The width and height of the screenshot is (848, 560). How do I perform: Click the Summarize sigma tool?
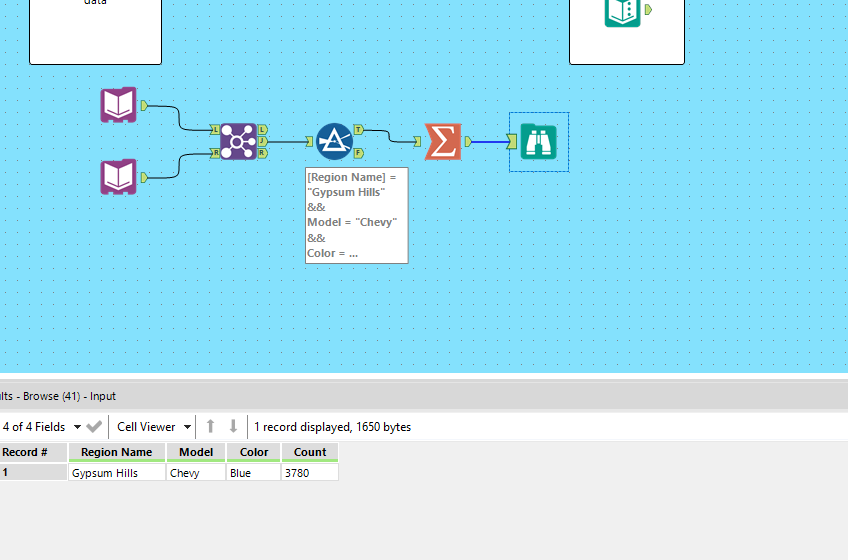tap(443, 142)
